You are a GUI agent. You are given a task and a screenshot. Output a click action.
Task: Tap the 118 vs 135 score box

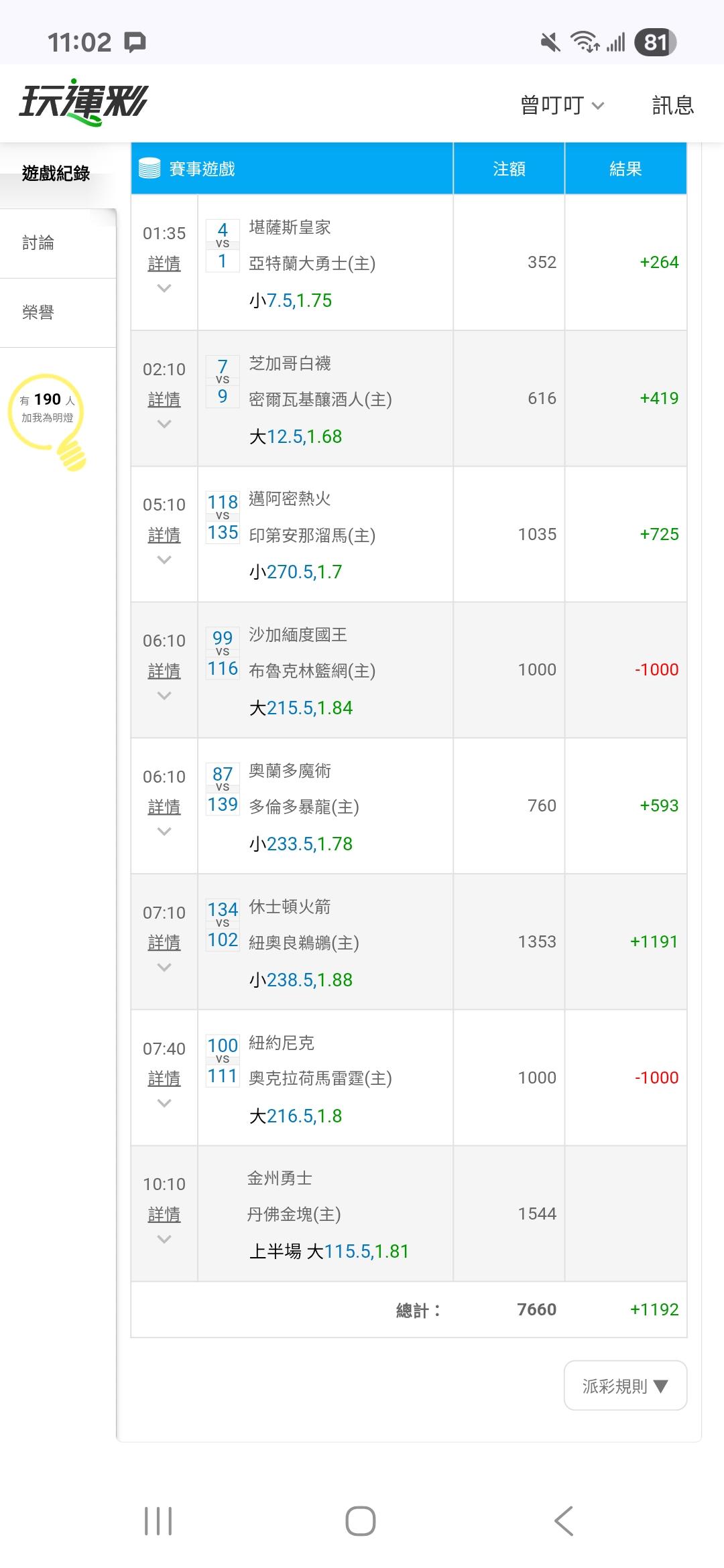click(x=223, y=517)
